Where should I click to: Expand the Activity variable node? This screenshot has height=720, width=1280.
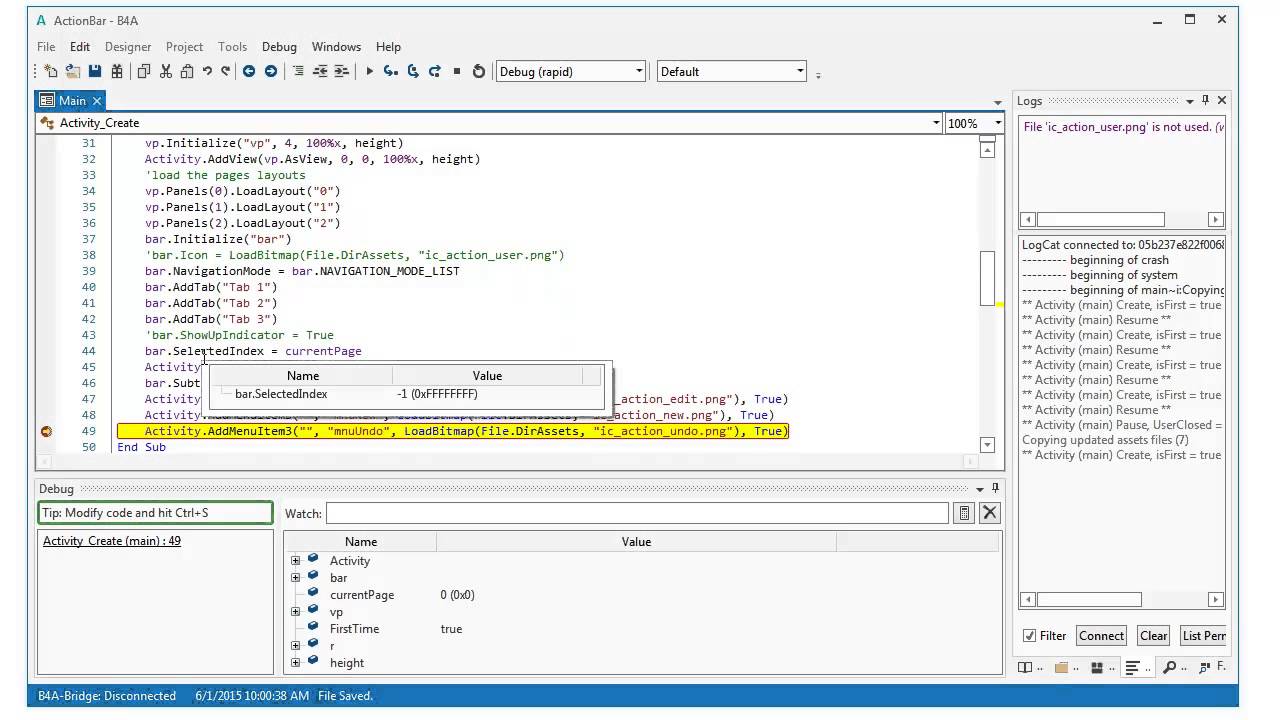(295, 561)
